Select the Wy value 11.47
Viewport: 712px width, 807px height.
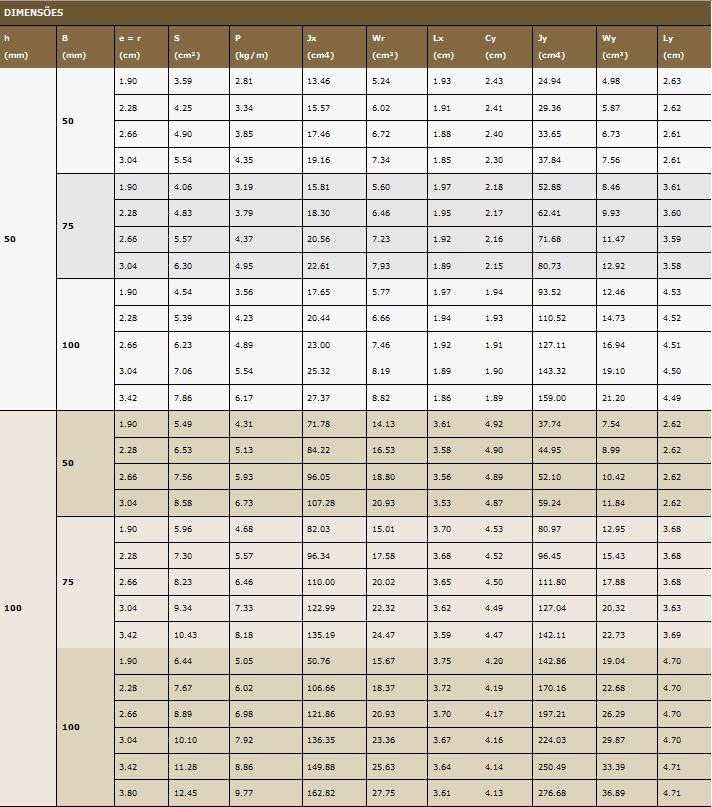pyautogui.click(x=614, y=239)
